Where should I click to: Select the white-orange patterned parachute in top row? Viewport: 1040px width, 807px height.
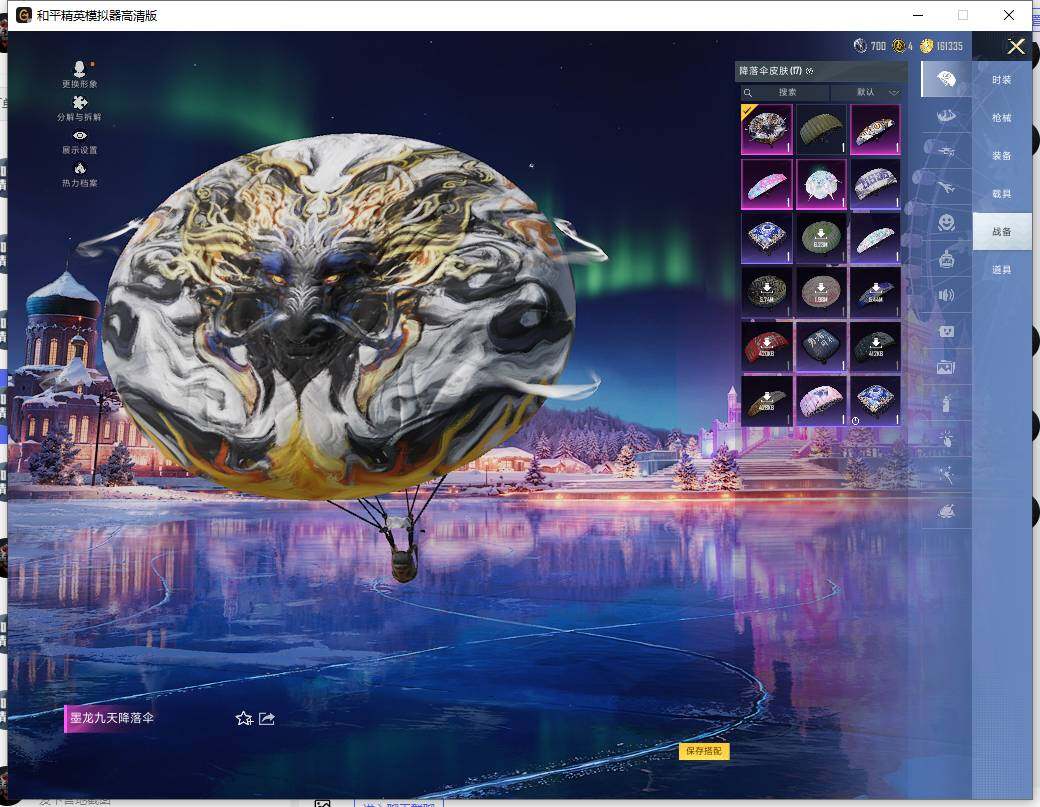click(876, 129)
